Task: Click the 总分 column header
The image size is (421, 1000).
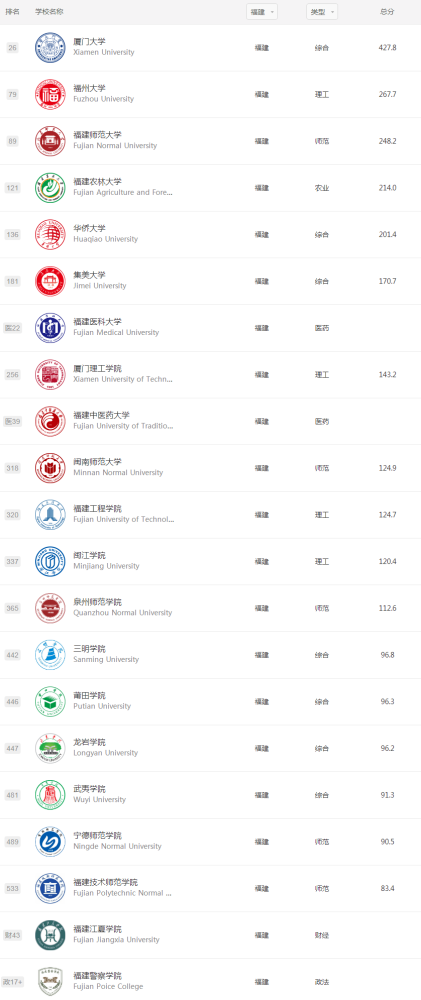Action: pos(387,12)
